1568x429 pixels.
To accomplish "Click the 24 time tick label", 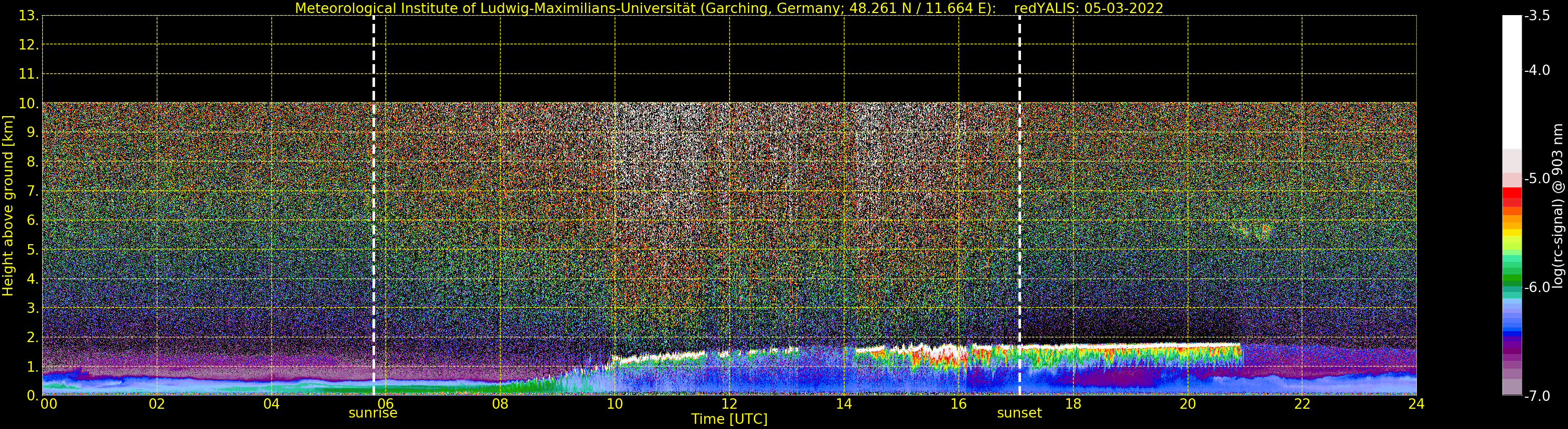I will click(1416, 404).
